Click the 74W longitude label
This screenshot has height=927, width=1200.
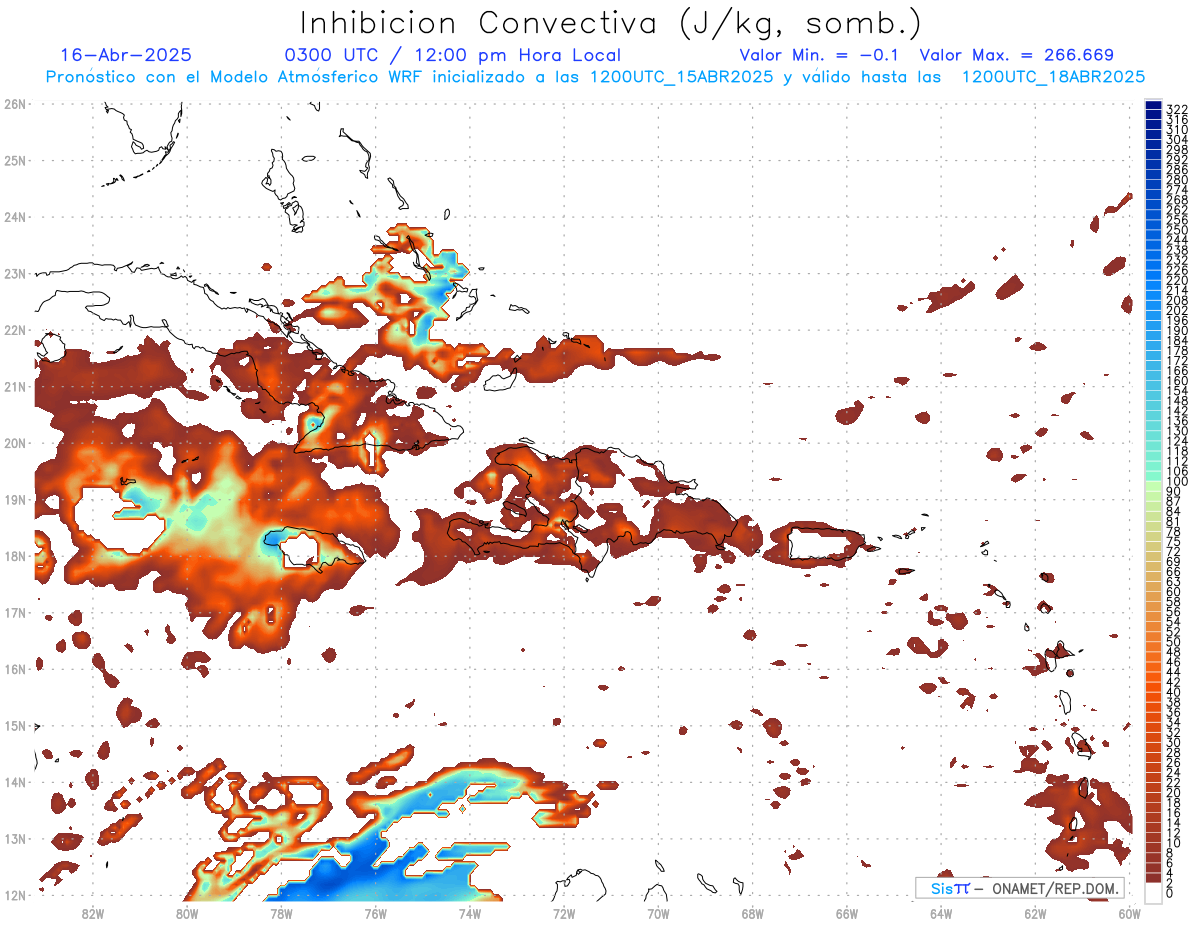click(469, 912)
